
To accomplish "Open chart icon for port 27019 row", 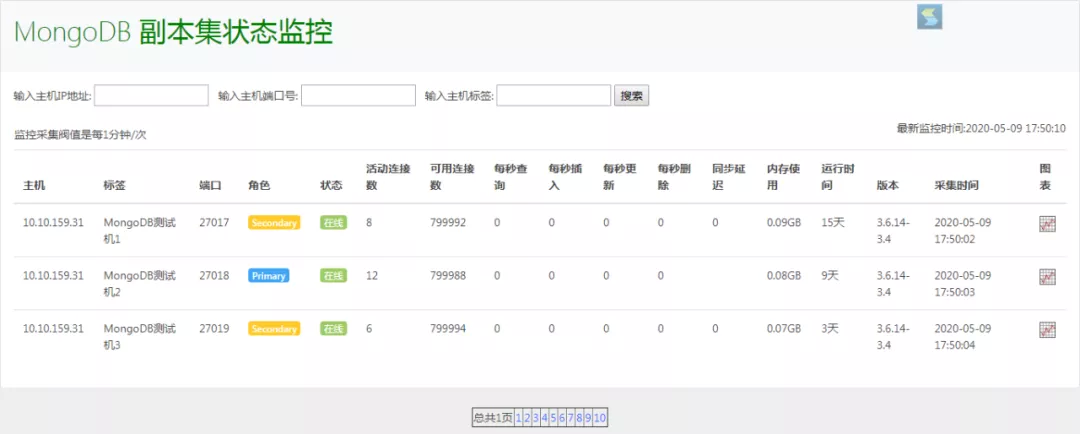I will coord(1047,329).
